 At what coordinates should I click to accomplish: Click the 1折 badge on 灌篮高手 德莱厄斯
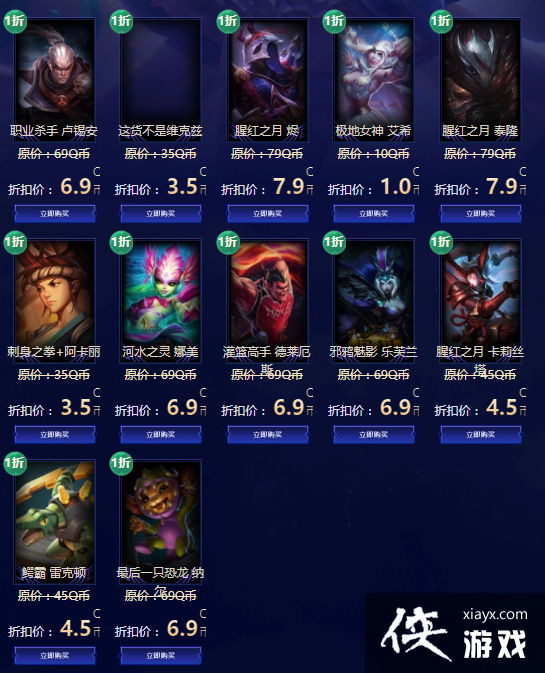pos(228,242)
